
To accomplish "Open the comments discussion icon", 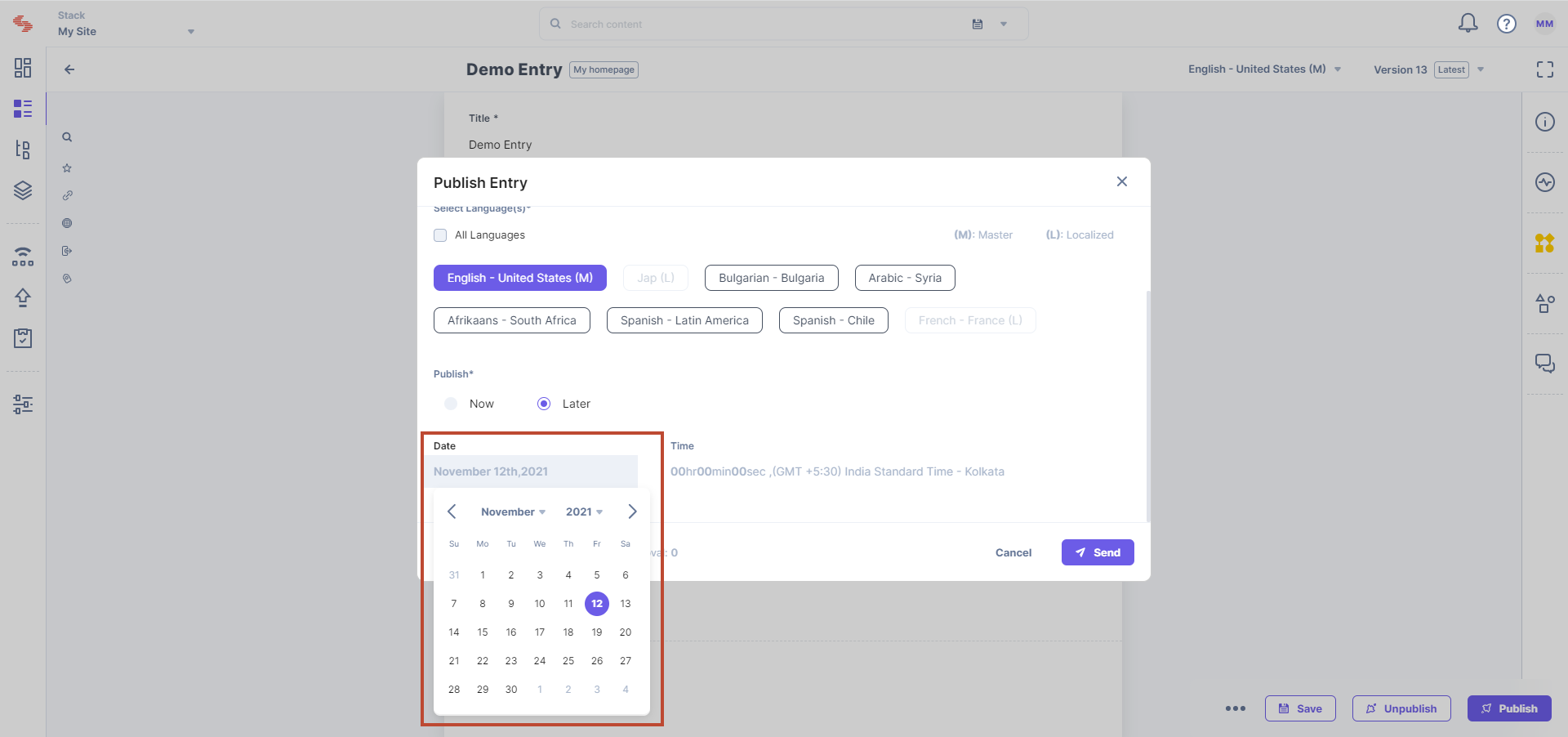I will 1544,364.
